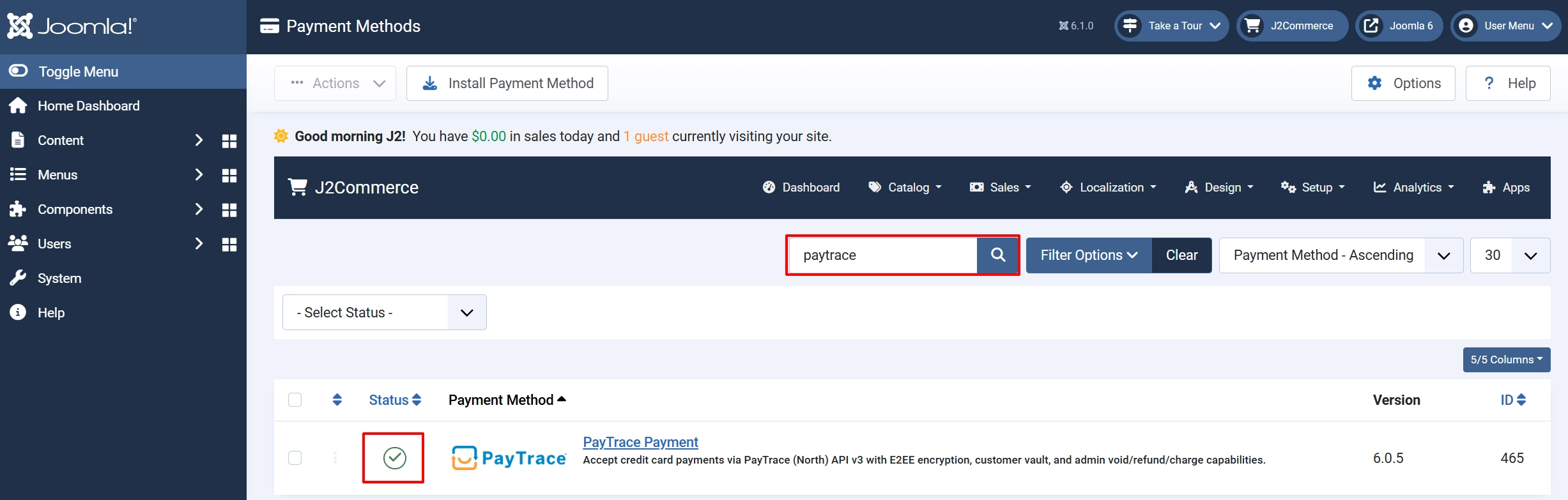Sort the table by Status

tap(395, 400)
